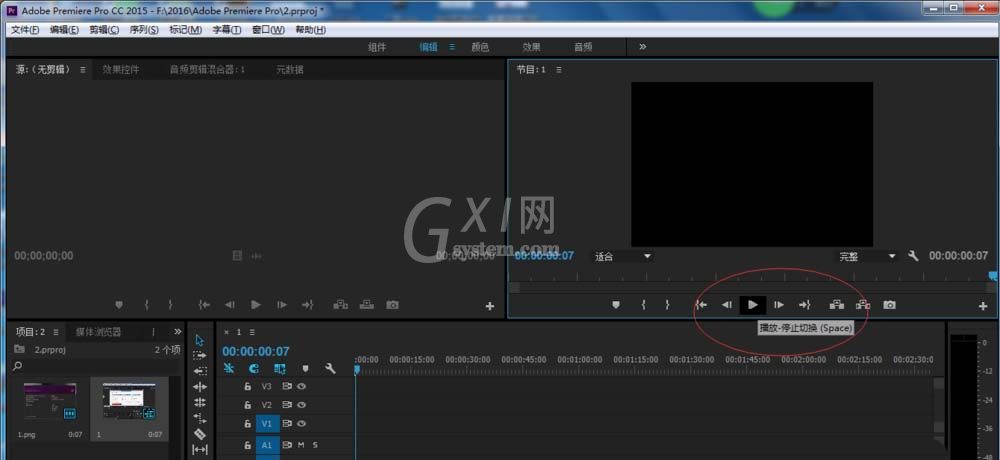Select the 1.png thumbnail in Project panel
Screen dimensions: 1000x460
click(50, 401)
